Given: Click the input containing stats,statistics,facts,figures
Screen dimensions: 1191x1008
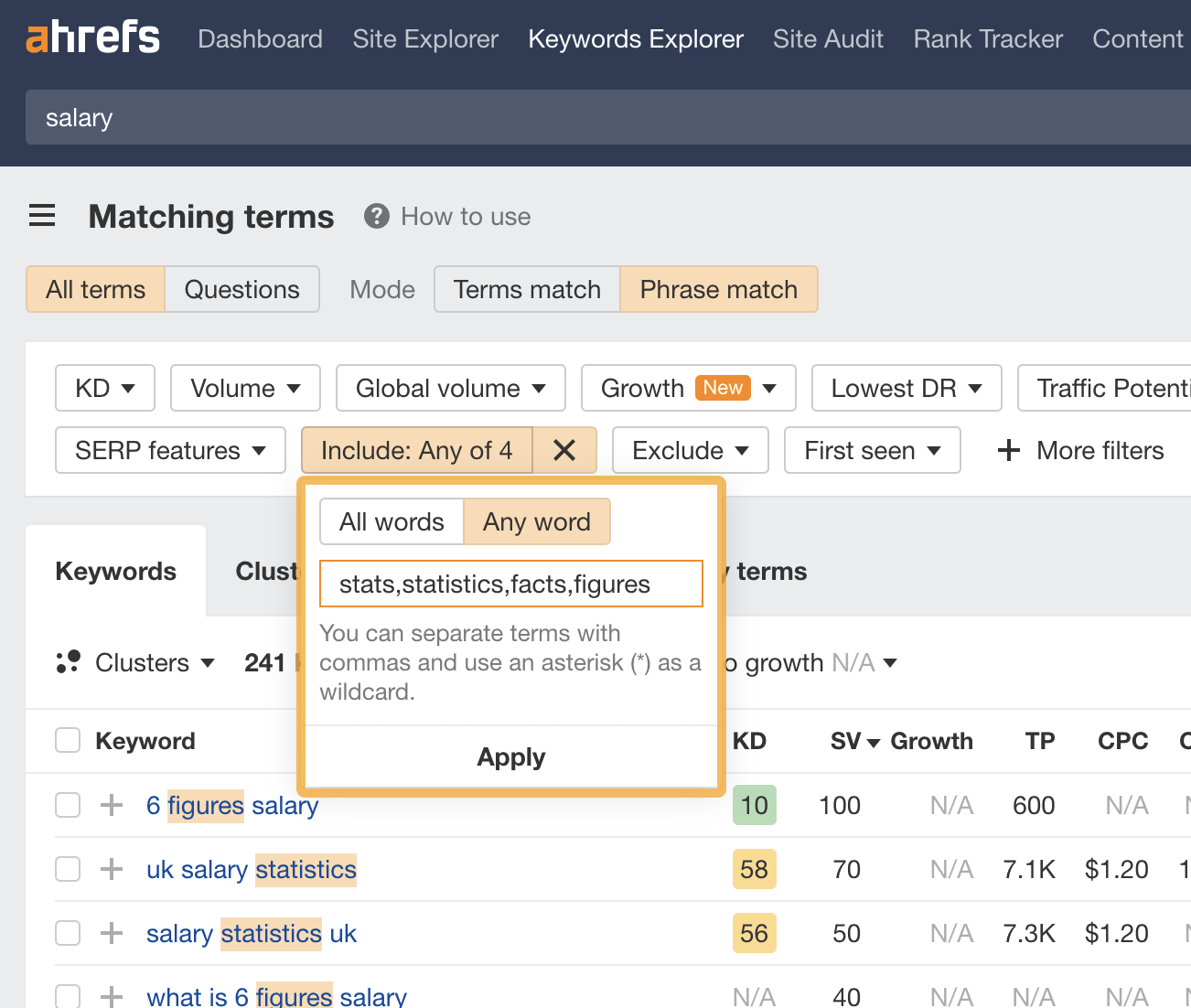Looking at the screenshot, I should [510, 584].
